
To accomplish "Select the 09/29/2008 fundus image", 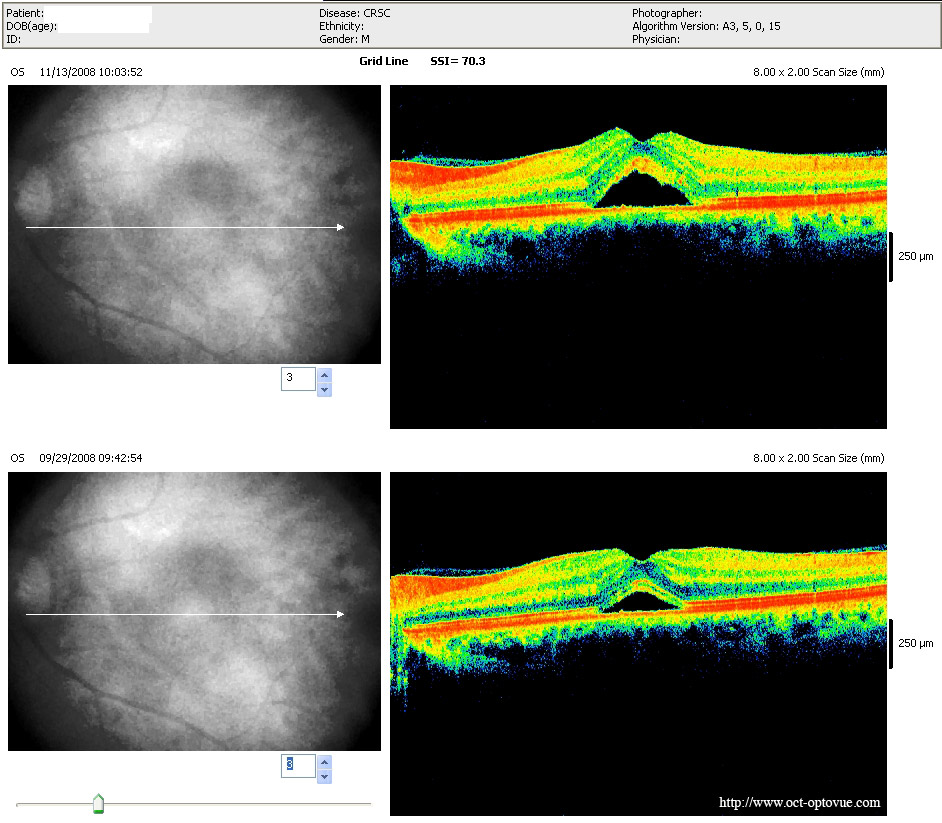I will [194, 611].
